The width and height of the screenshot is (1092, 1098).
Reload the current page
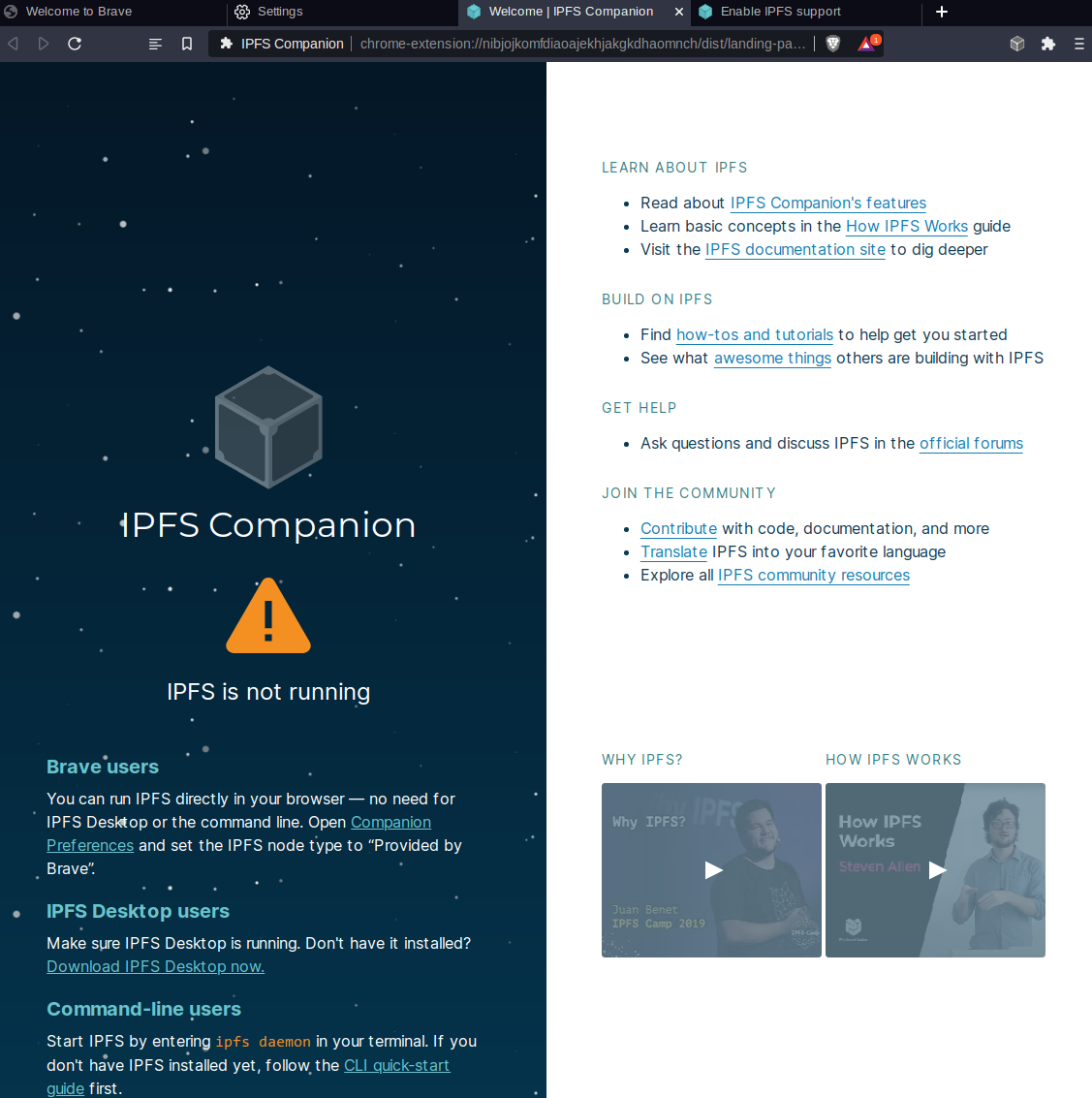75,43
